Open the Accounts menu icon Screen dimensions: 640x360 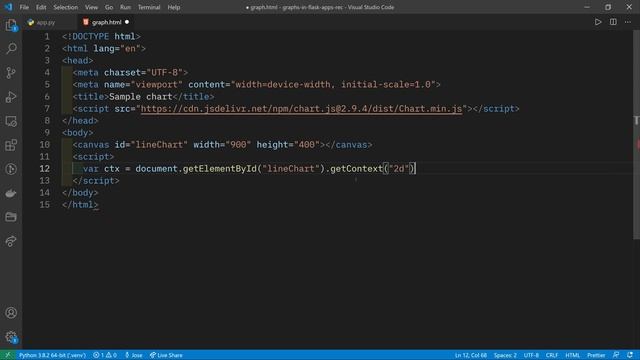click(11, 313)
